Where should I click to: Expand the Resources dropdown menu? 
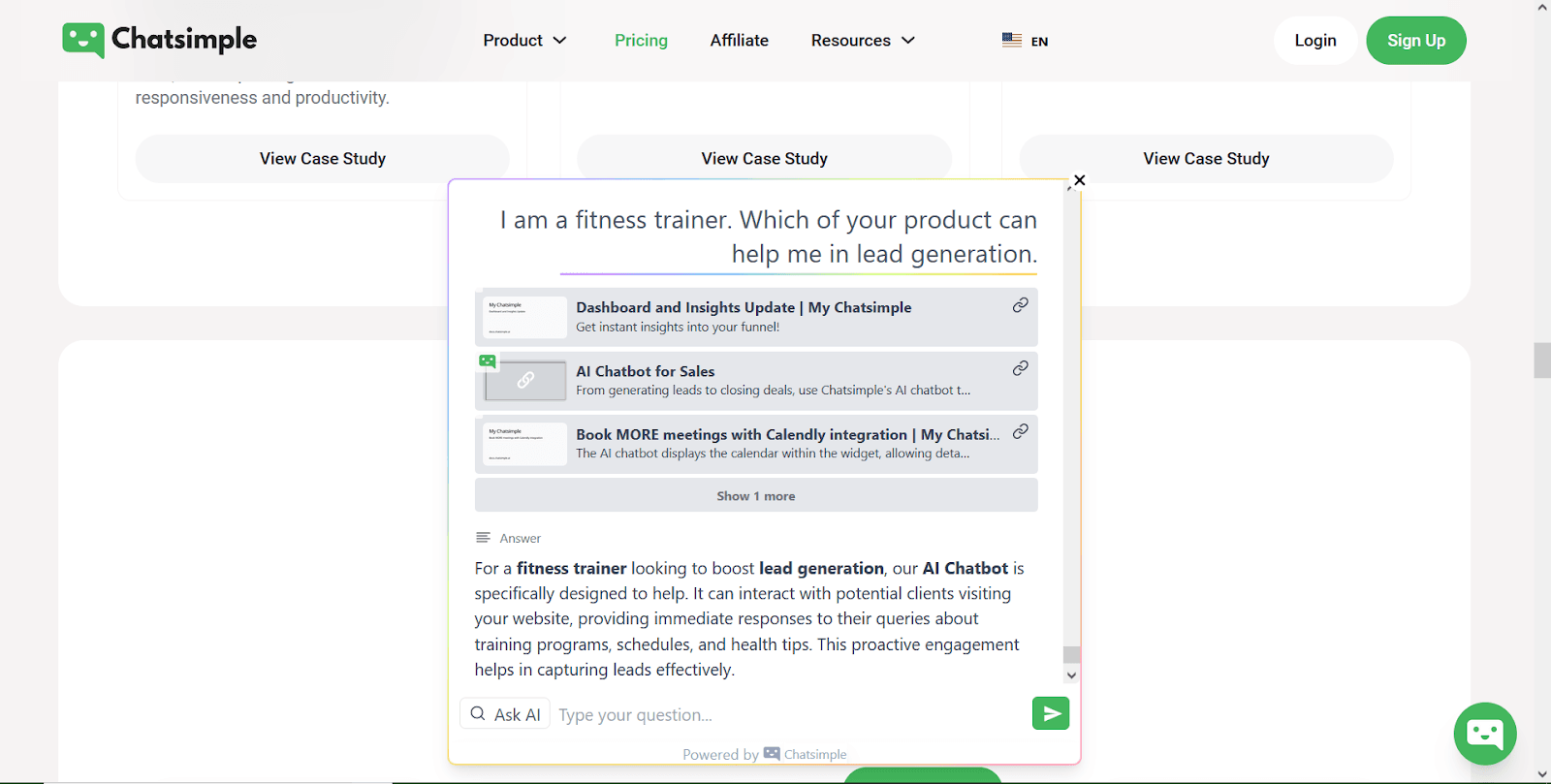click(862, 41)
